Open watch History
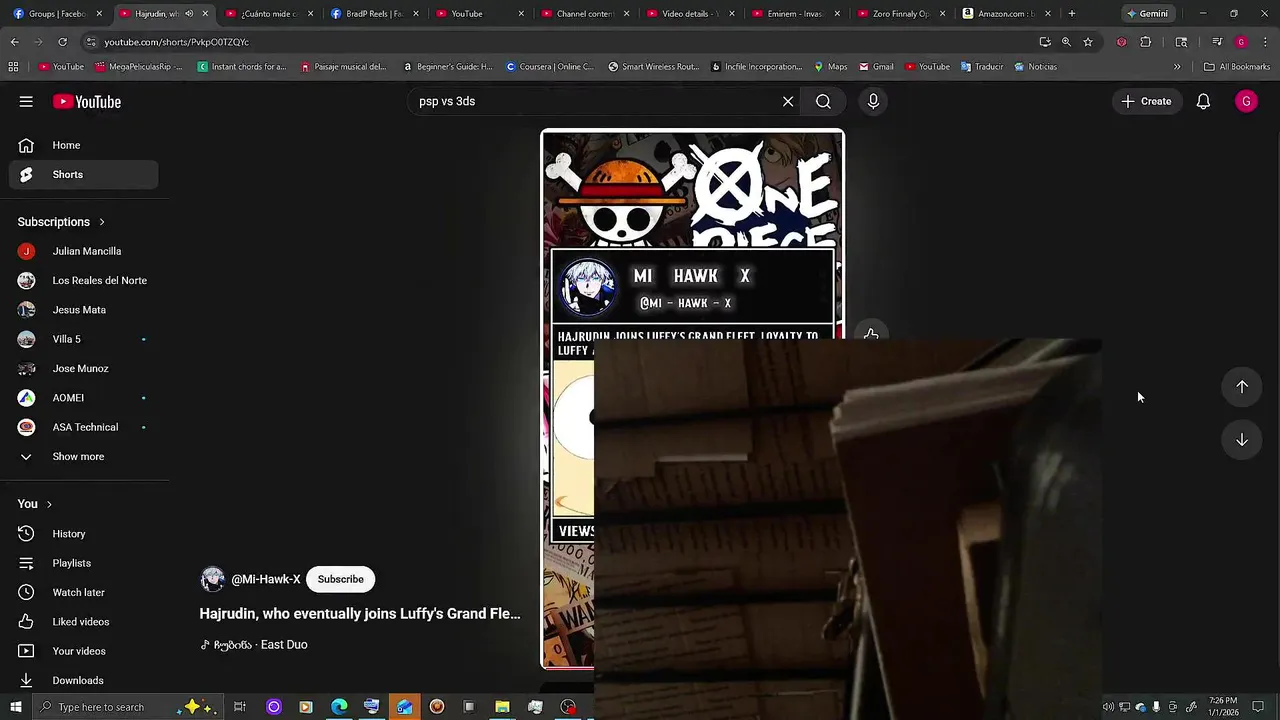Image resolution: width=1280 pixels, height=720 pixels. pyautogui.click(x=84, y=534)
